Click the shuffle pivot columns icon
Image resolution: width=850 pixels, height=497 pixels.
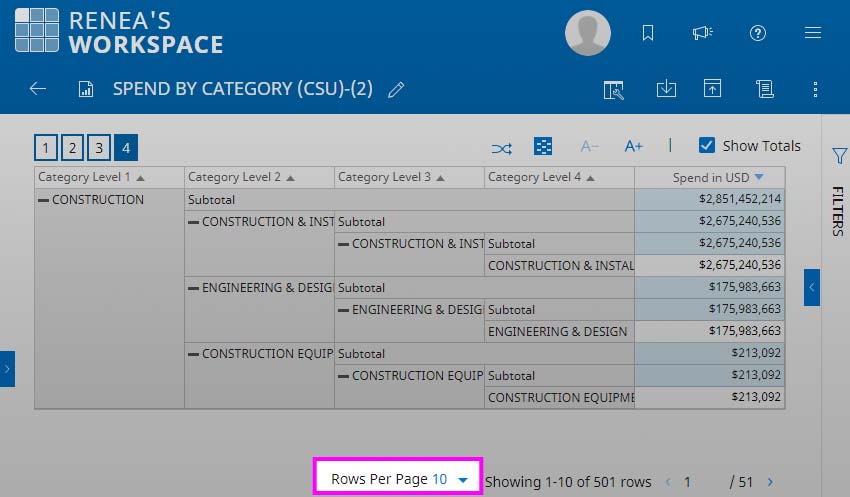(x=501, y=148)
